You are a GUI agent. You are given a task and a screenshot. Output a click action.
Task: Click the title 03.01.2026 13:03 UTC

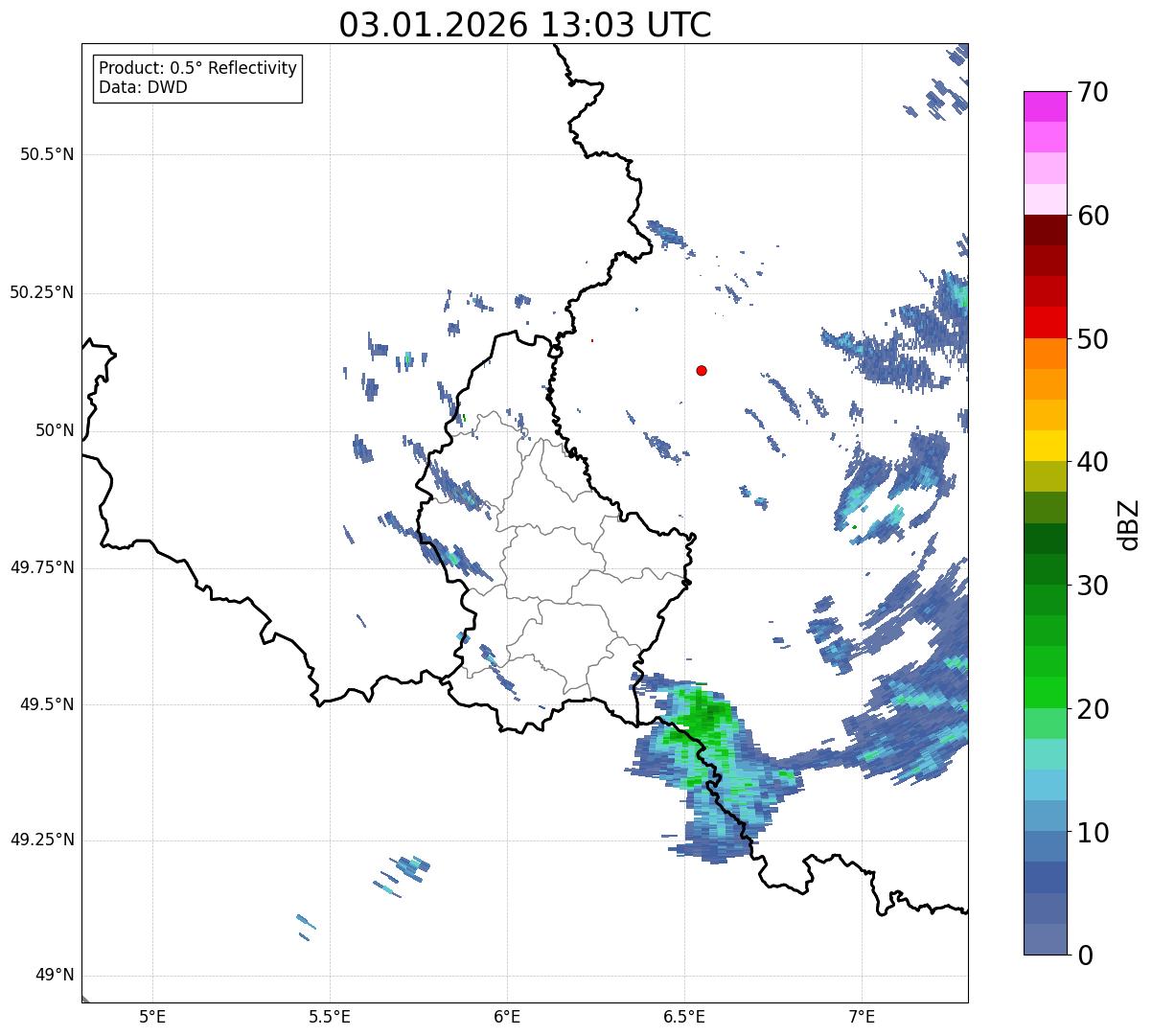pos(525,25)
